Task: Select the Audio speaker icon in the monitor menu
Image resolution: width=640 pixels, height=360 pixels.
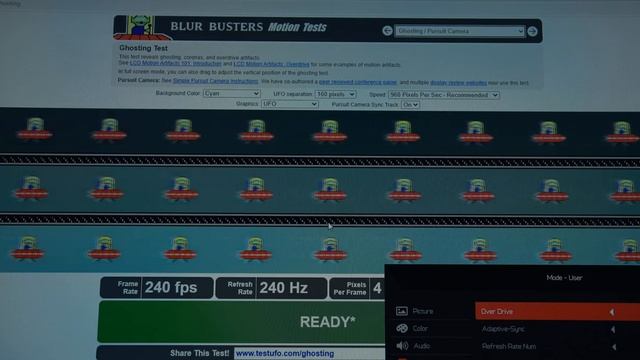Action: 402,346
